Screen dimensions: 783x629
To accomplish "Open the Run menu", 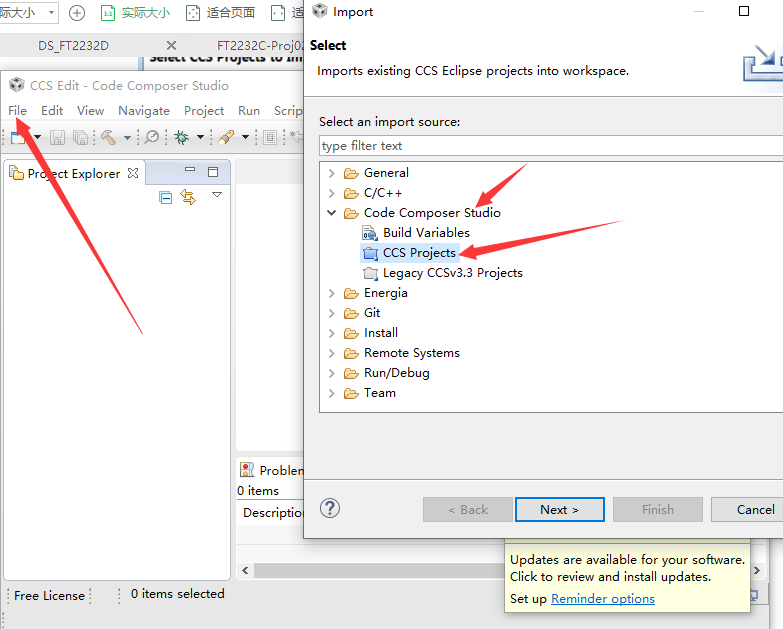I will click(x=249, y=110).
